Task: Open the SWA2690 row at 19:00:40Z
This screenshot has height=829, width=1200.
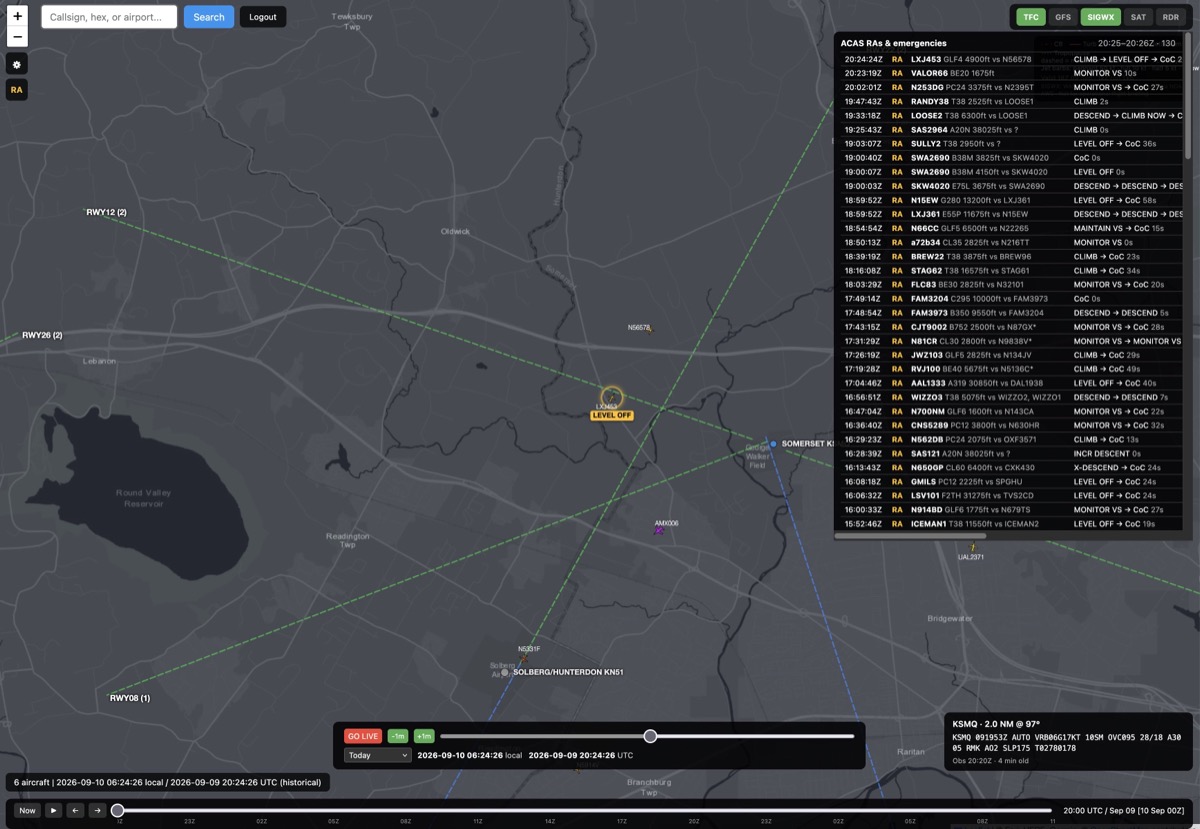Action: pyautogui.click(x=1010, y=158)
